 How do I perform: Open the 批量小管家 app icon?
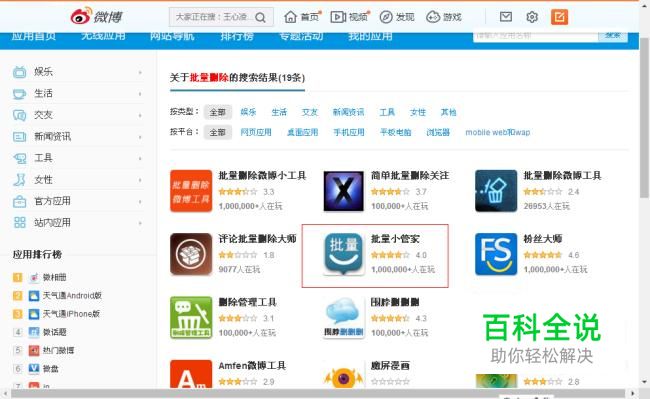344,254
